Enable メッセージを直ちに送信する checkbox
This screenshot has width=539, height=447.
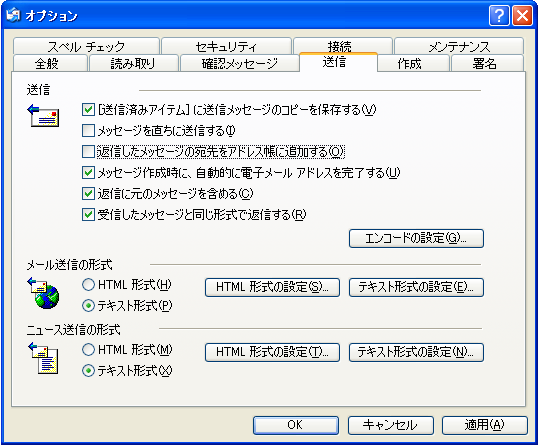pyautogui.click(x=88, y=131)
